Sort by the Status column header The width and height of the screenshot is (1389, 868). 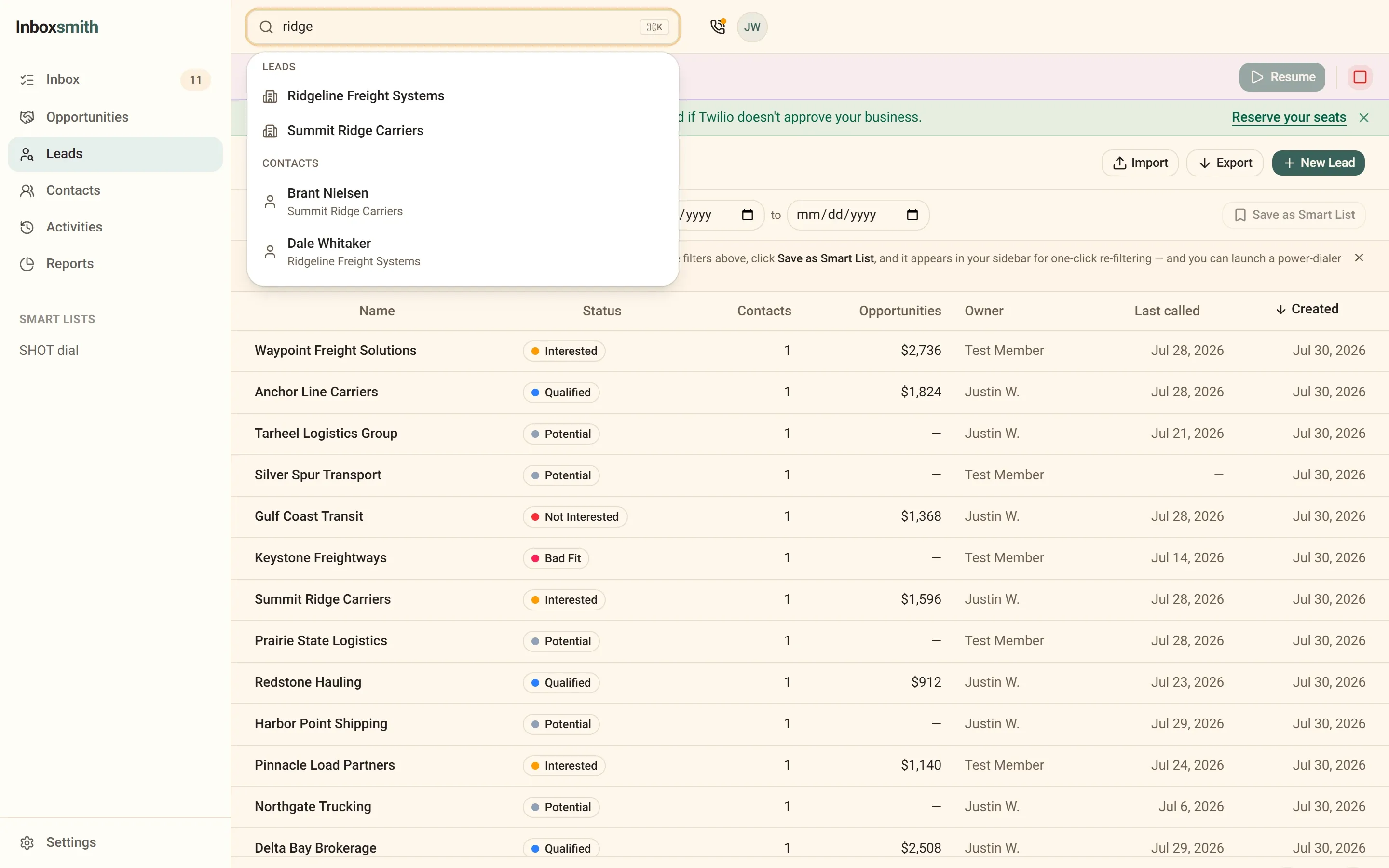[601, 311]
